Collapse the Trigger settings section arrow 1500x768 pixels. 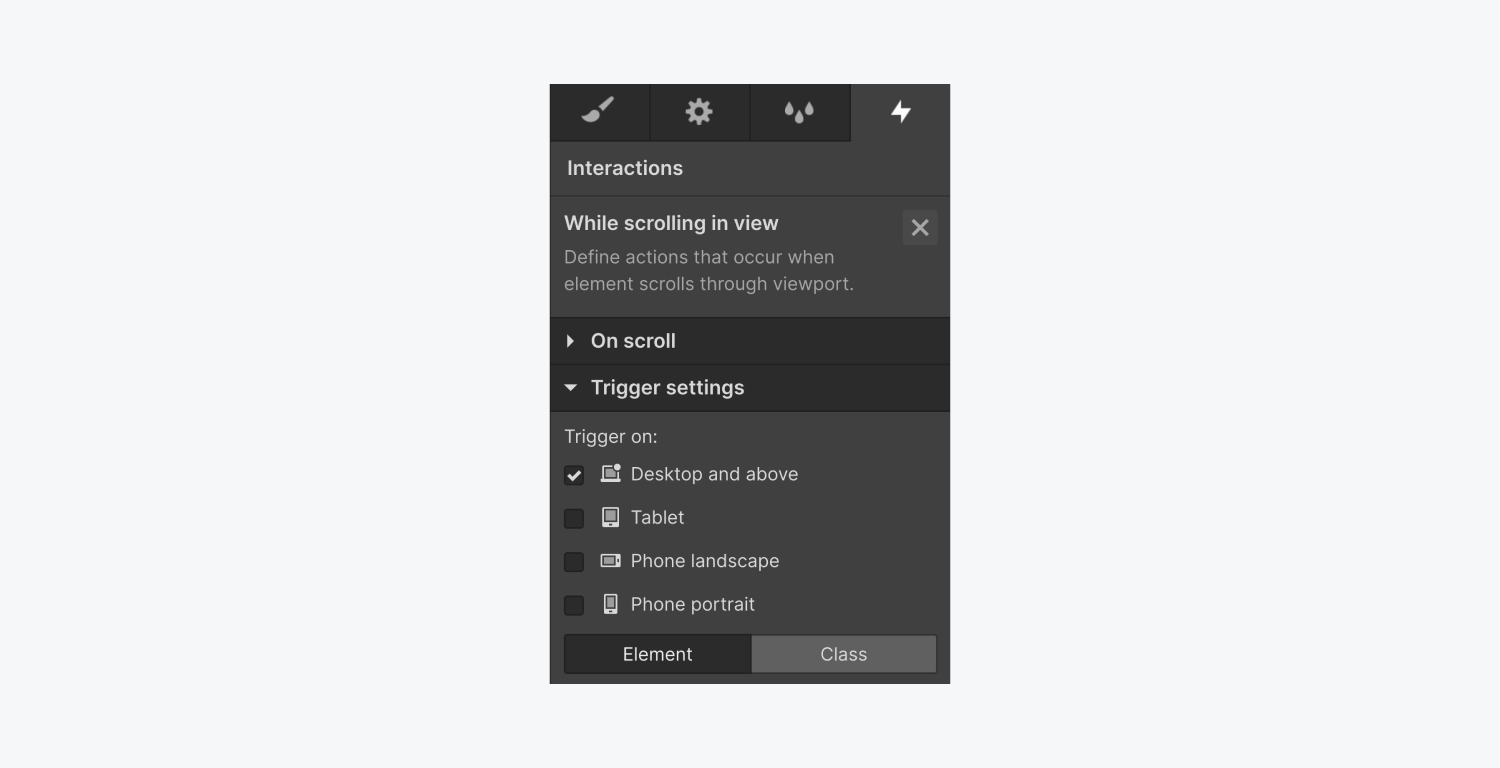pyautogui.click(x=570, y=388)
